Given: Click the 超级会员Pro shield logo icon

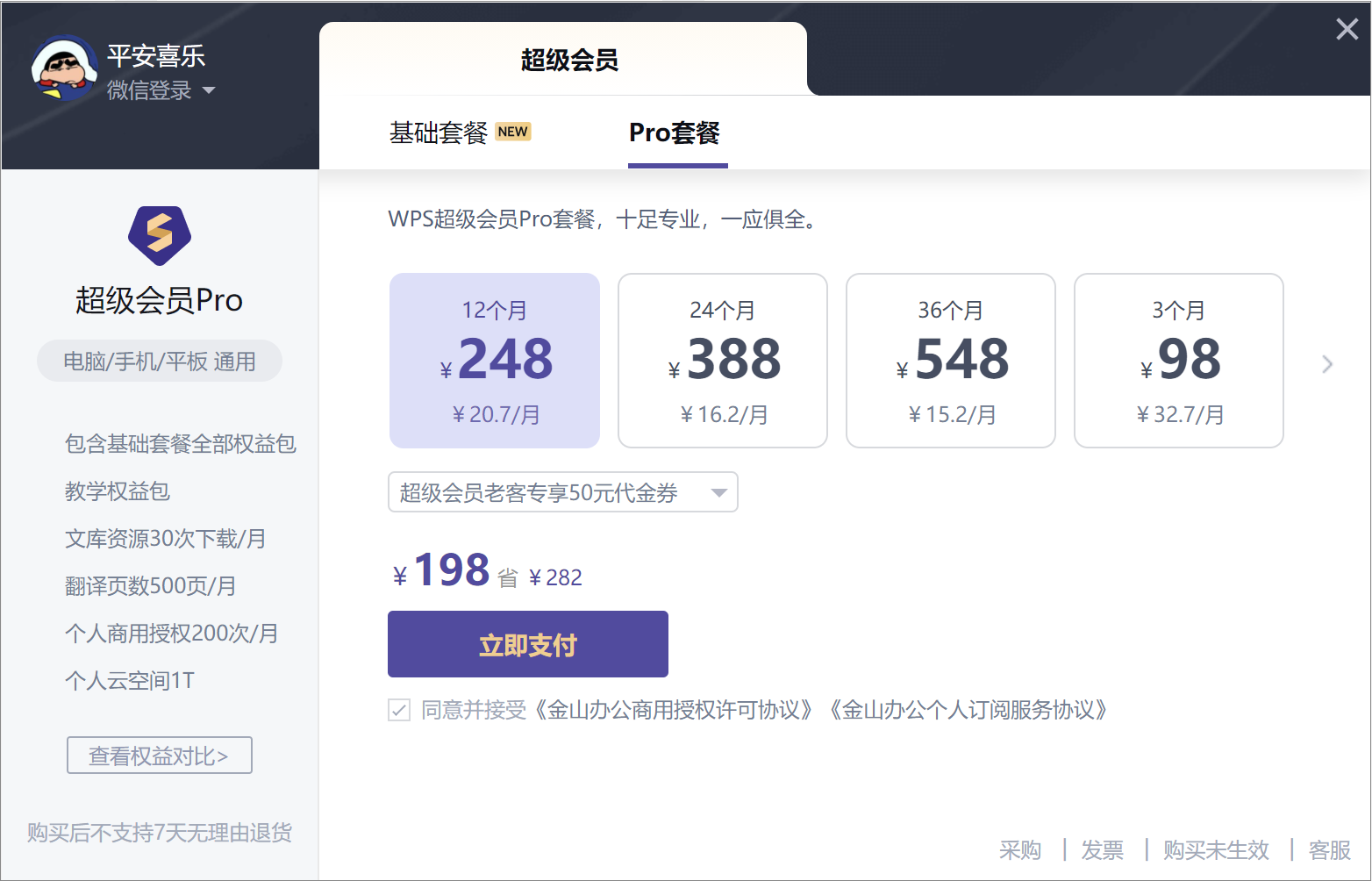Looking at the screenshot, I should pos(160,235).
